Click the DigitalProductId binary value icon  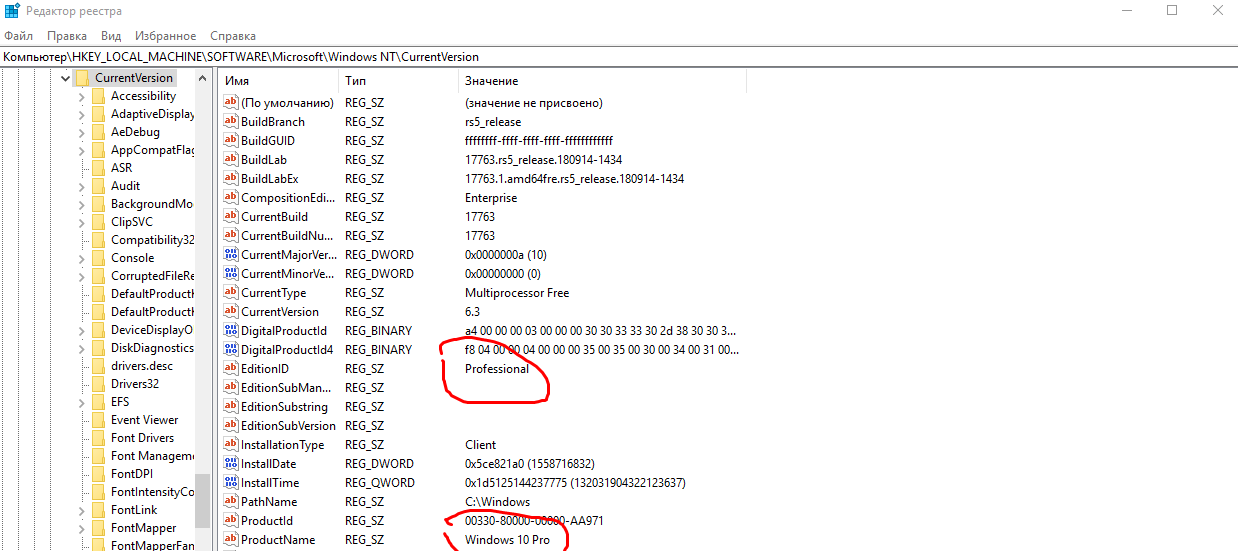(231, 331)
